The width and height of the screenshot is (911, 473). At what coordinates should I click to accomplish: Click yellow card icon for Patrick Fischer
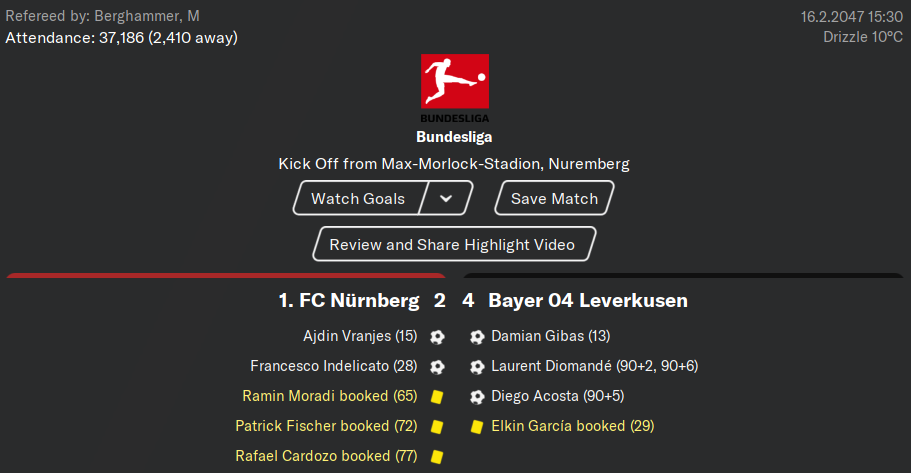437,427
